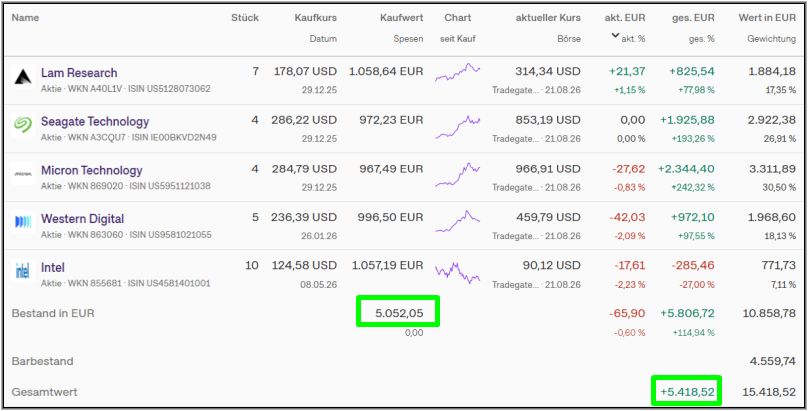Image resolution: width=808 pixels, height=411 pixels.
Task: Click the Barbestand label
Action: pyautogui.click(x=42, y=362)
